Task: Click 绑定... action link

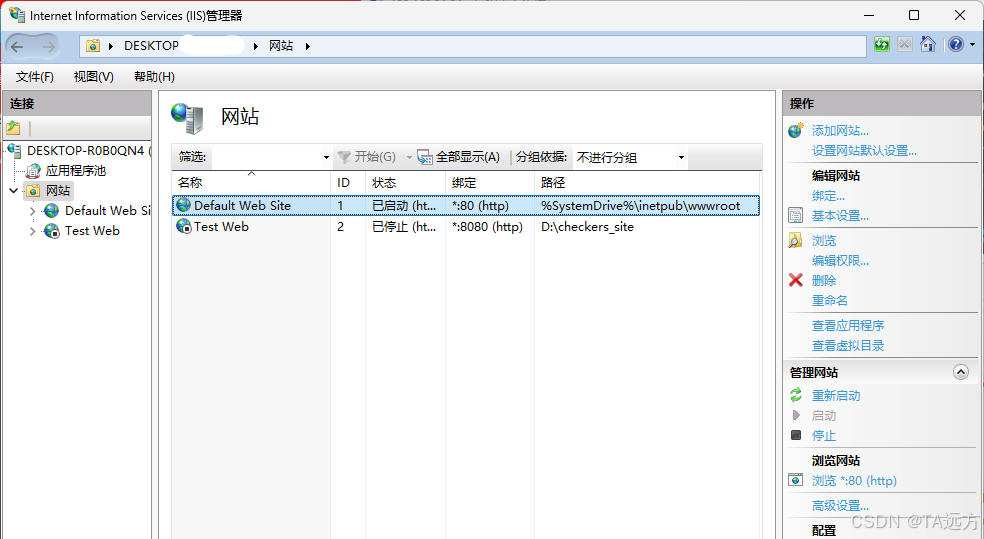Action: 828,196
